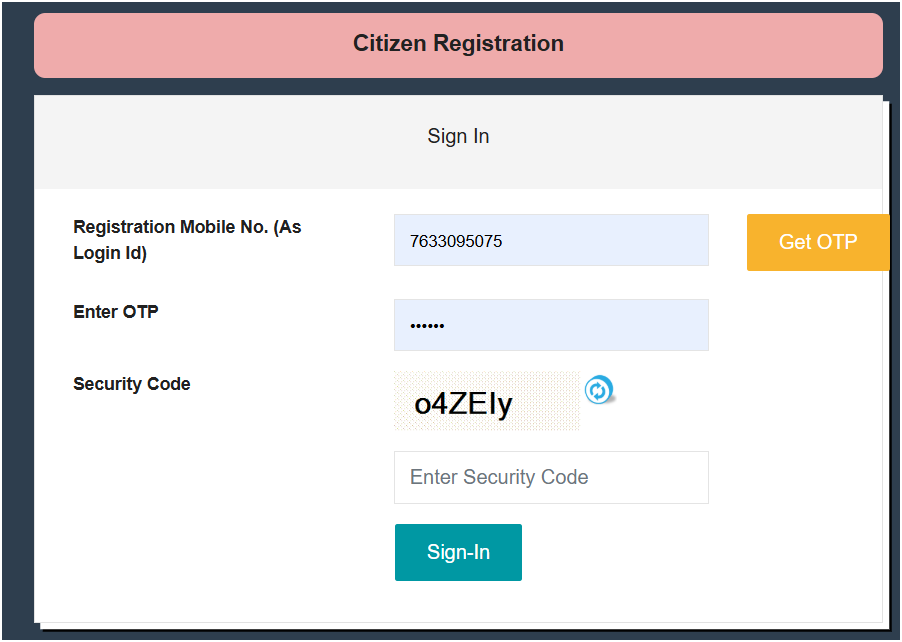Request a one-time password via orange button

click(x=817, y=242)
